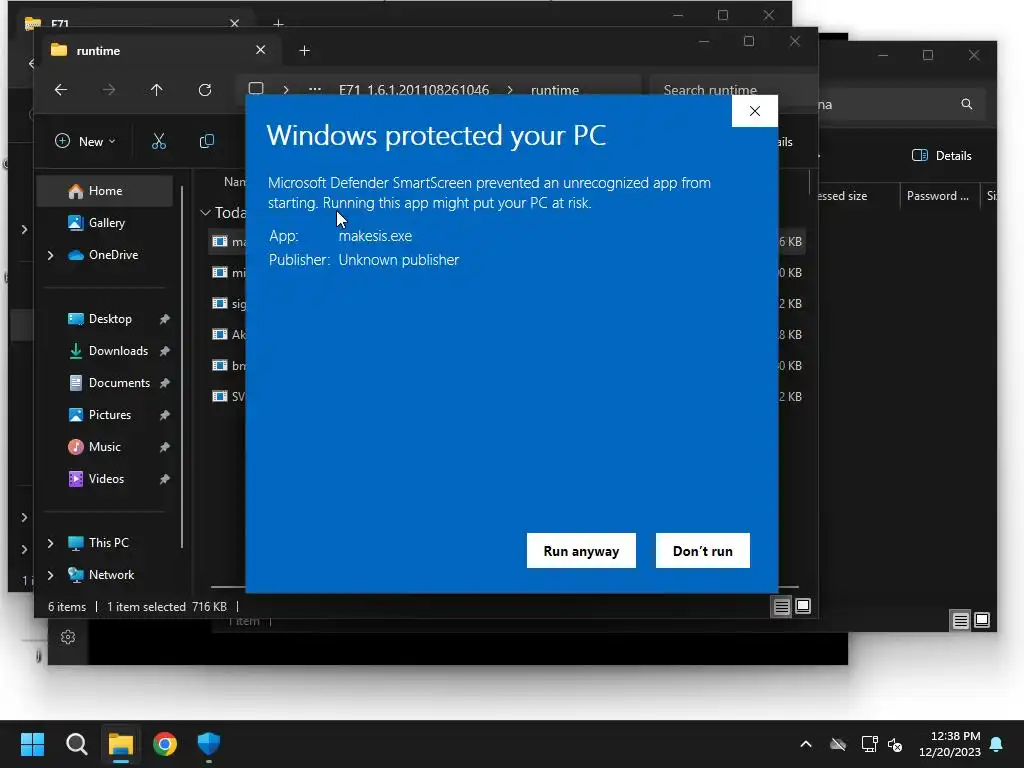Go up one folder level in runtime window
This screenshot has width=1024, height=768.
[156, 89]
